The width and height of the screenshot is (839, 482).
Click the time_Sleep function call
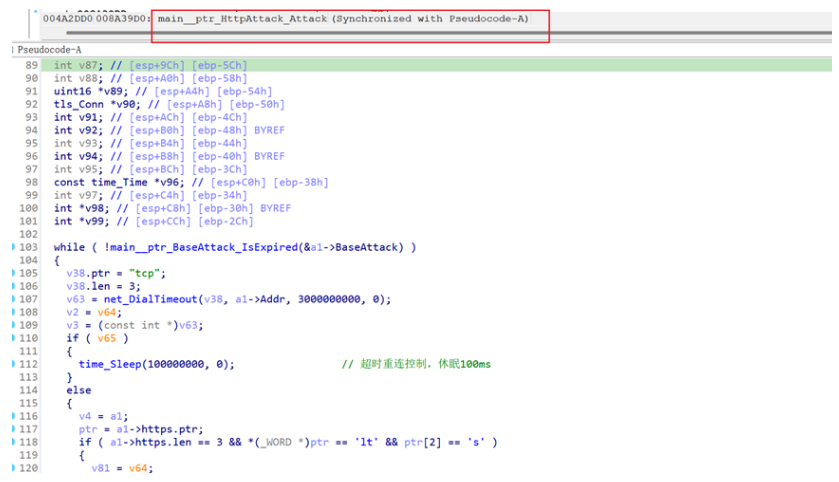pos(110,364)
